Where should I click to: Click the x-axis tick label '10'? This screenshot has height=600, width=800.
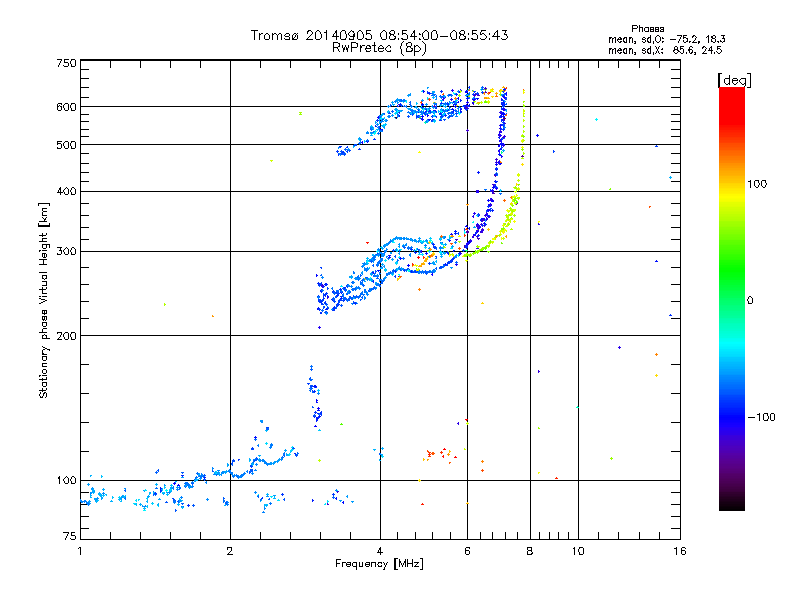click(x=578, y=551)
